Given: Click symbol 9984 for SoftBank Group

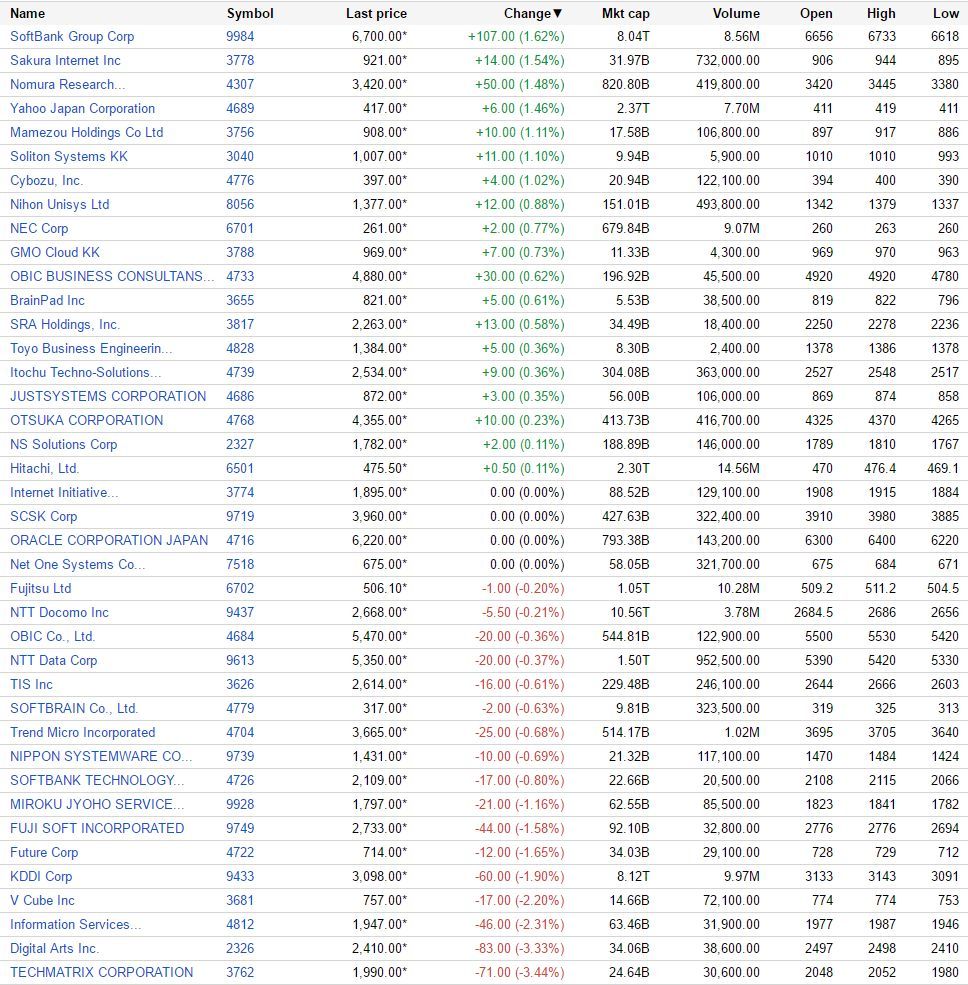Looking at the screenshot, I should tap(241, 36).
